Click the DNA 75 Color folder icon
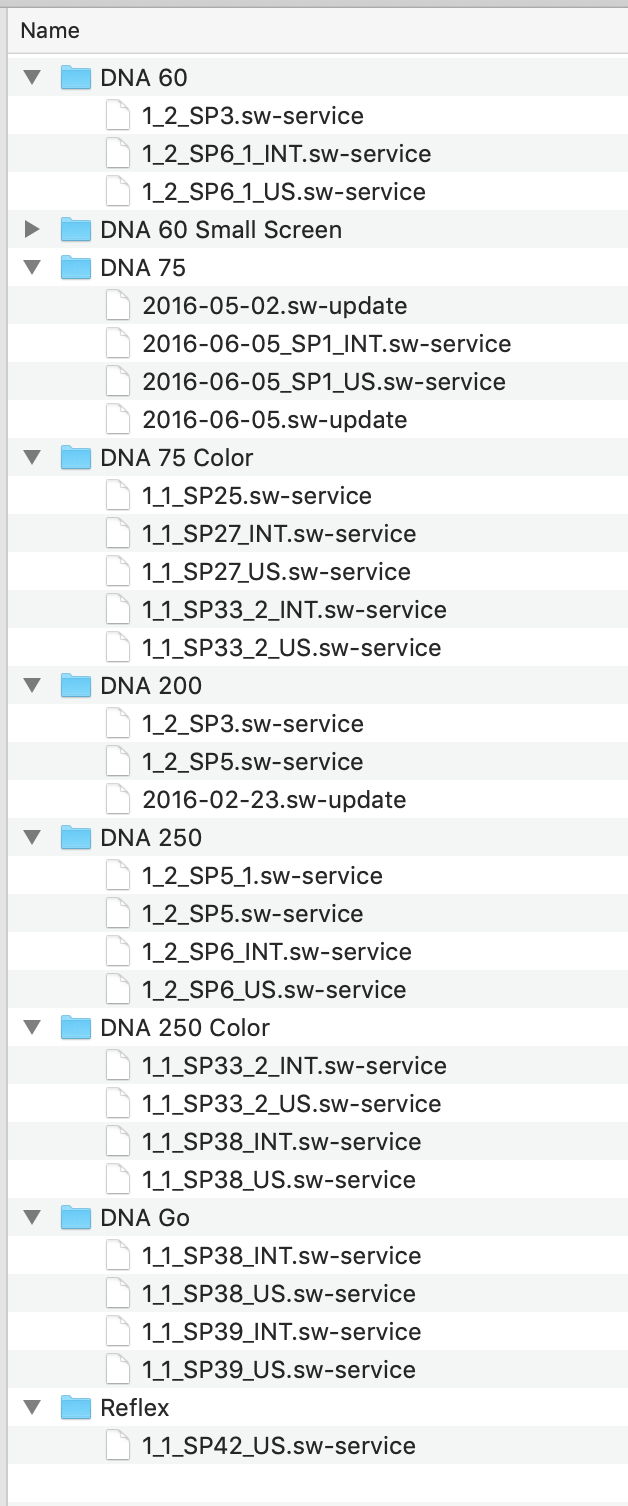This screenshot has height=1506, width=628. point(76,458)
